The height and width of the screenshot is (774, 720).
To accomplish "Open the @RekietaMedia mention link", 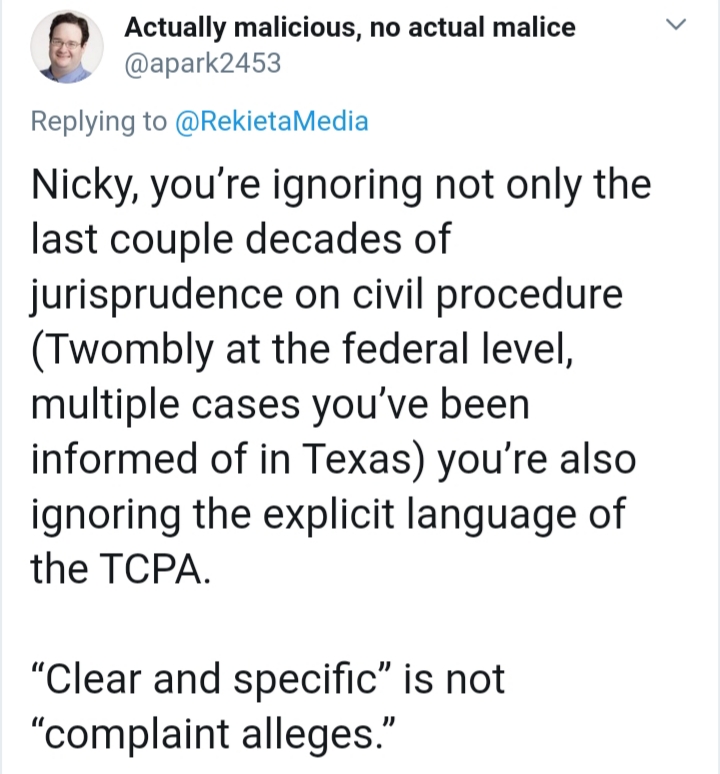I will pyautogui.click(x=271, y=121).
